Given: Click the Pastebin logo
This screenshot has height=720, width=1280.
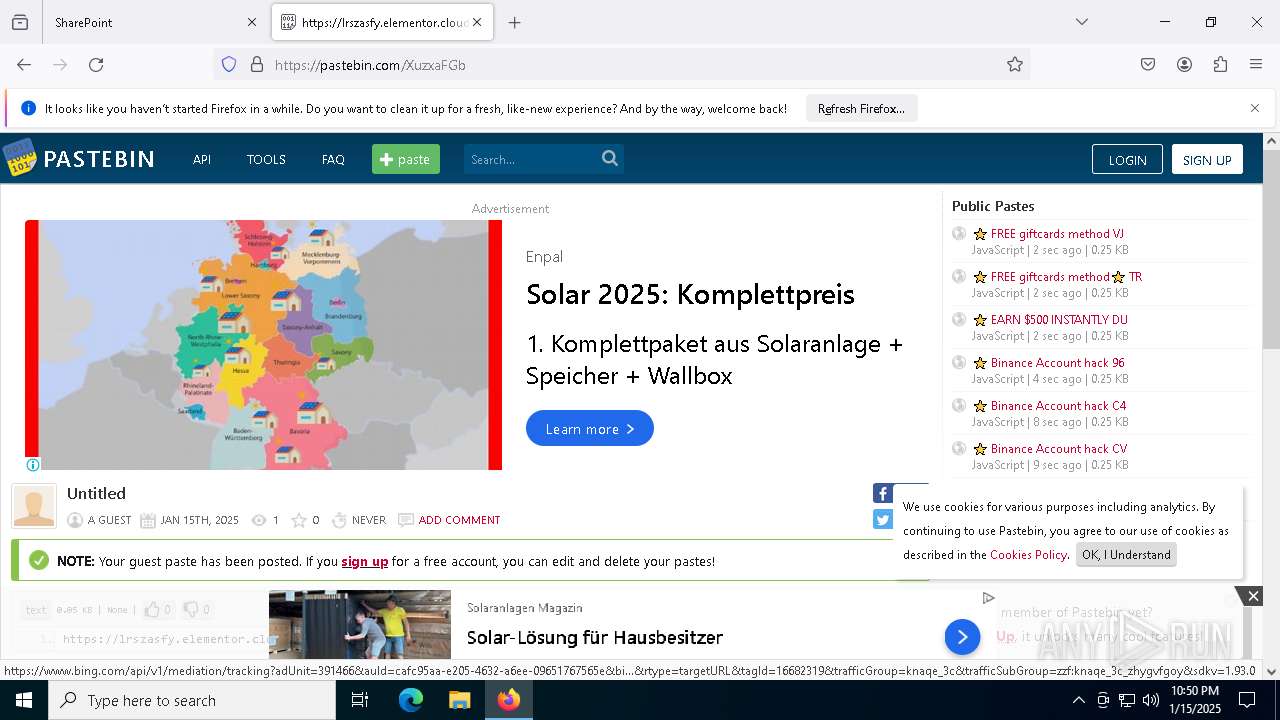Looking at the screenshot, I should tap(79, 158).
